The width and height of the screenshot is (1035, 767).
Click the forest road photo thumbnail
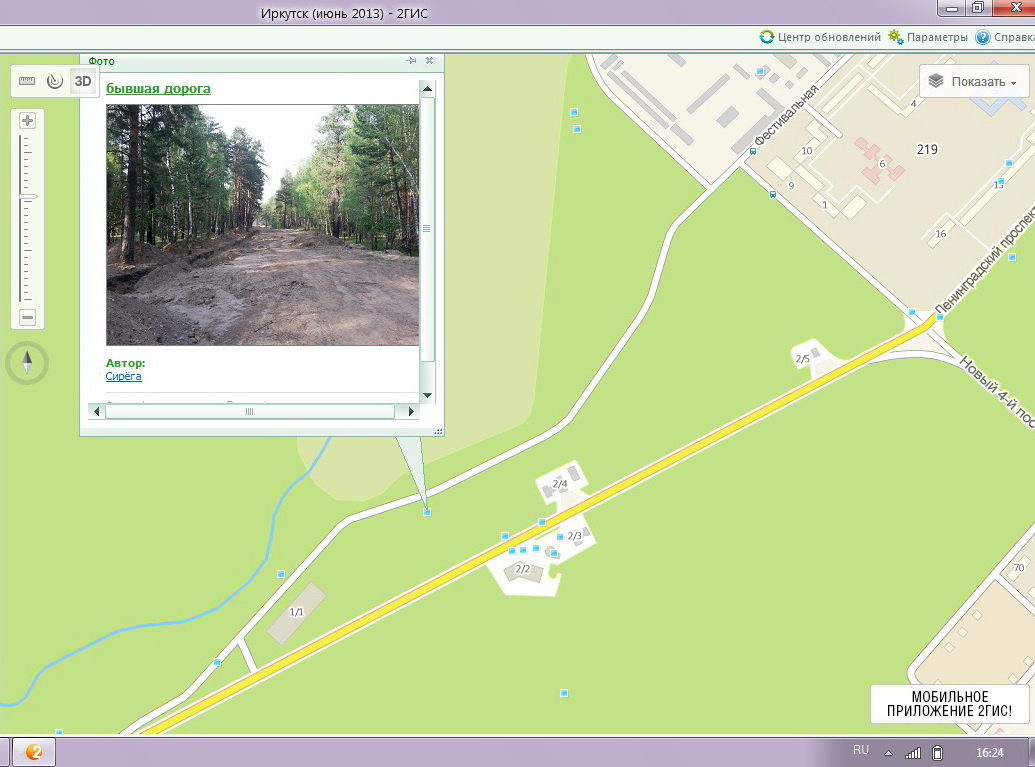coord(262,225)
